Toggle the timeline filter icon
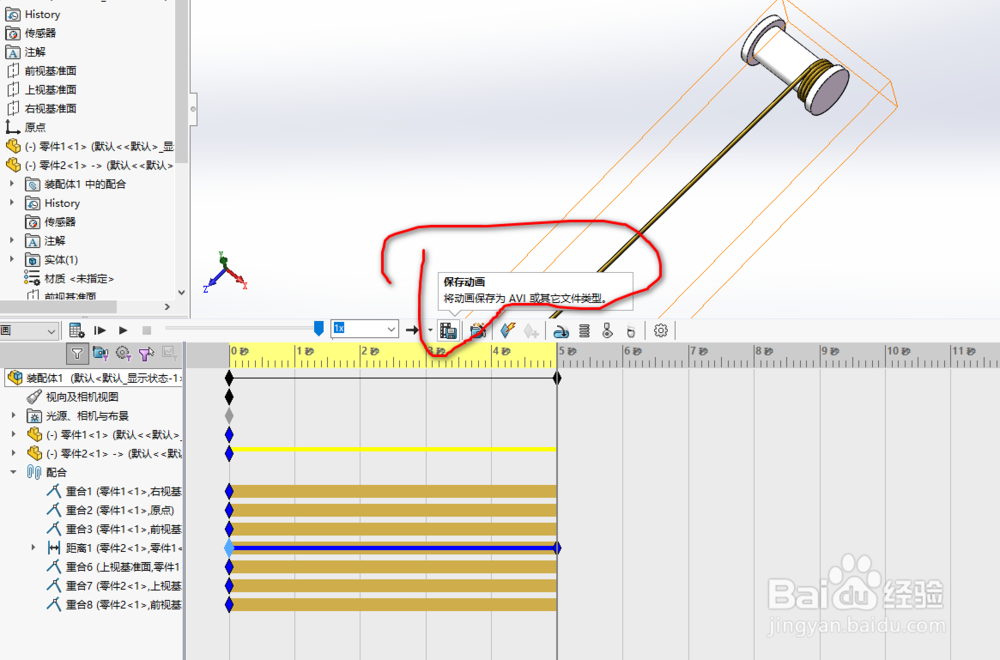This screenshot has width=1000, height=660. (x=77, y=353)
